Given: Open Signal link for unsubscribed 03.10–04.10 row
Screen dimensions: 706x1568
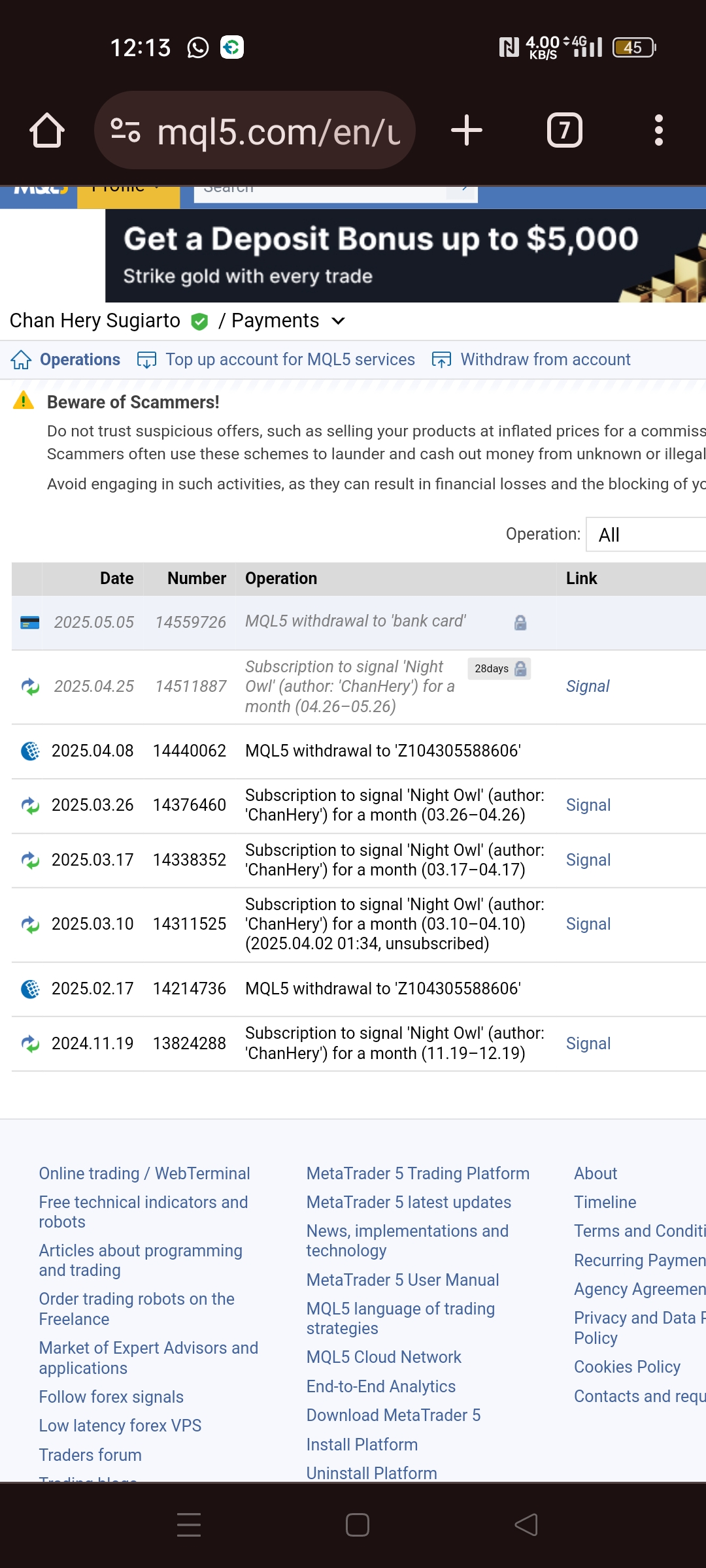Looking at the screenshot, I should 588,924.
